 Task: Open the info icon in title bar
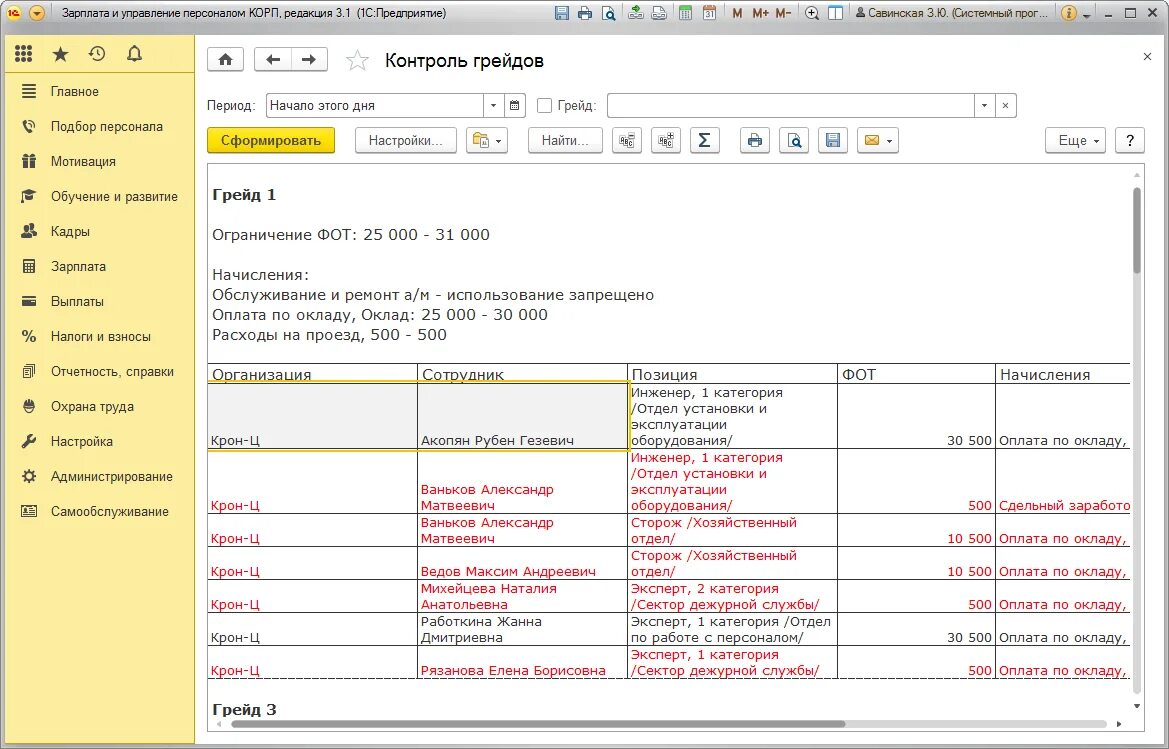tap(1068, 13)
